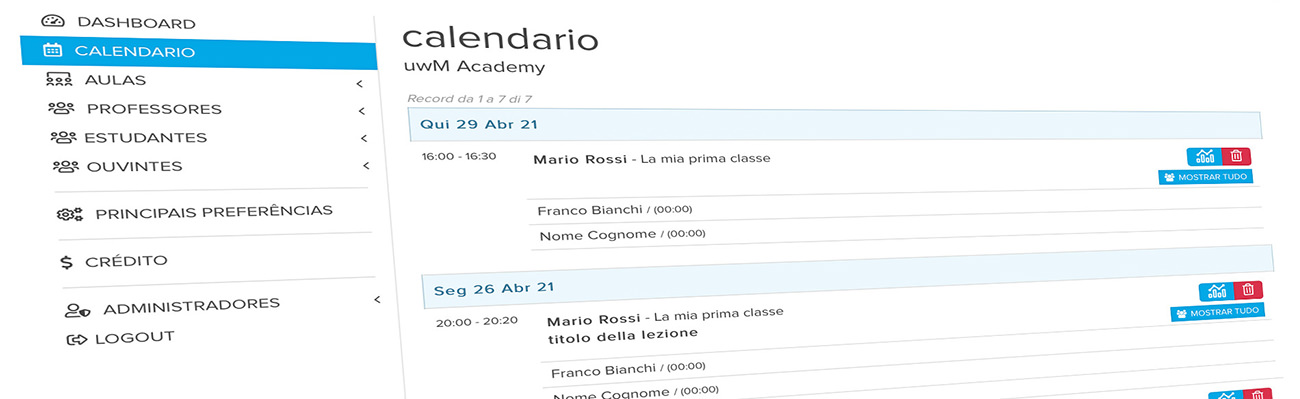Click the Calendario calendar icon
This screenshot has width=1300, height=399.
(x=53, y=50)
